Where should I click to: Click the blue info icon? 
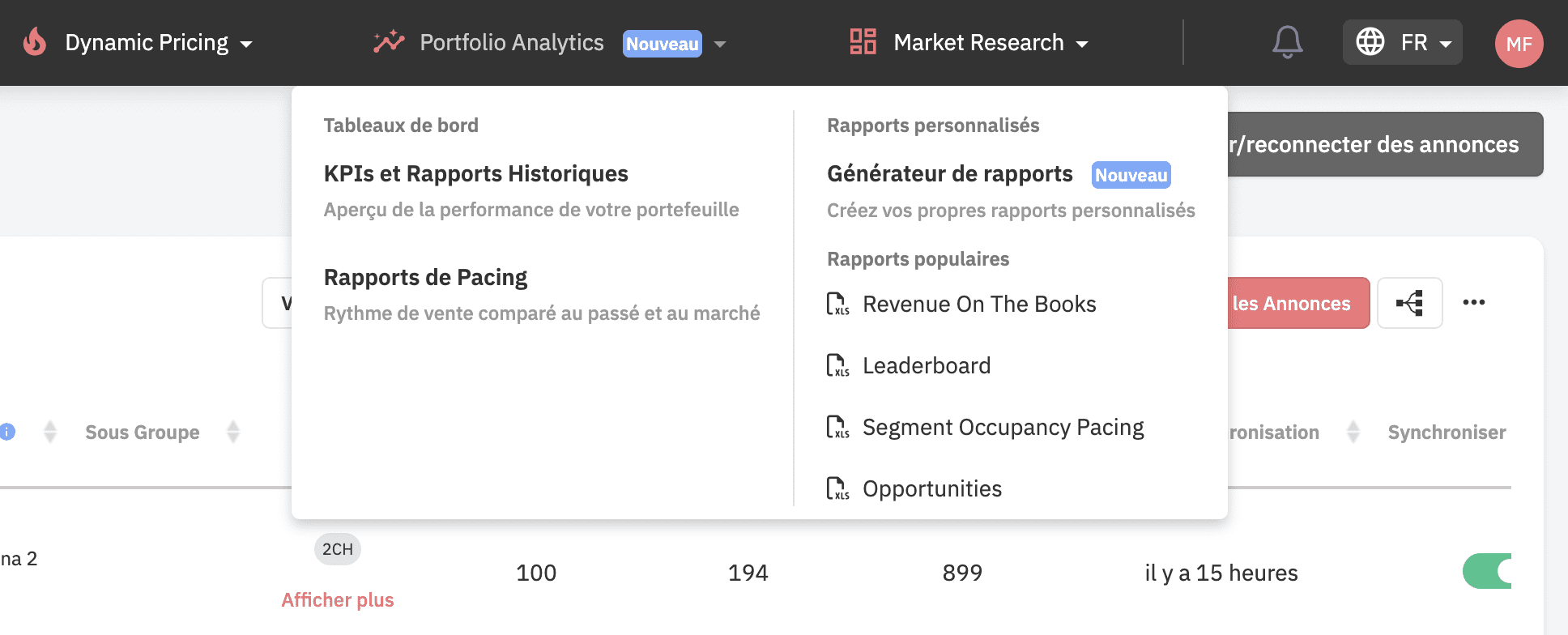tap(7, 432)
